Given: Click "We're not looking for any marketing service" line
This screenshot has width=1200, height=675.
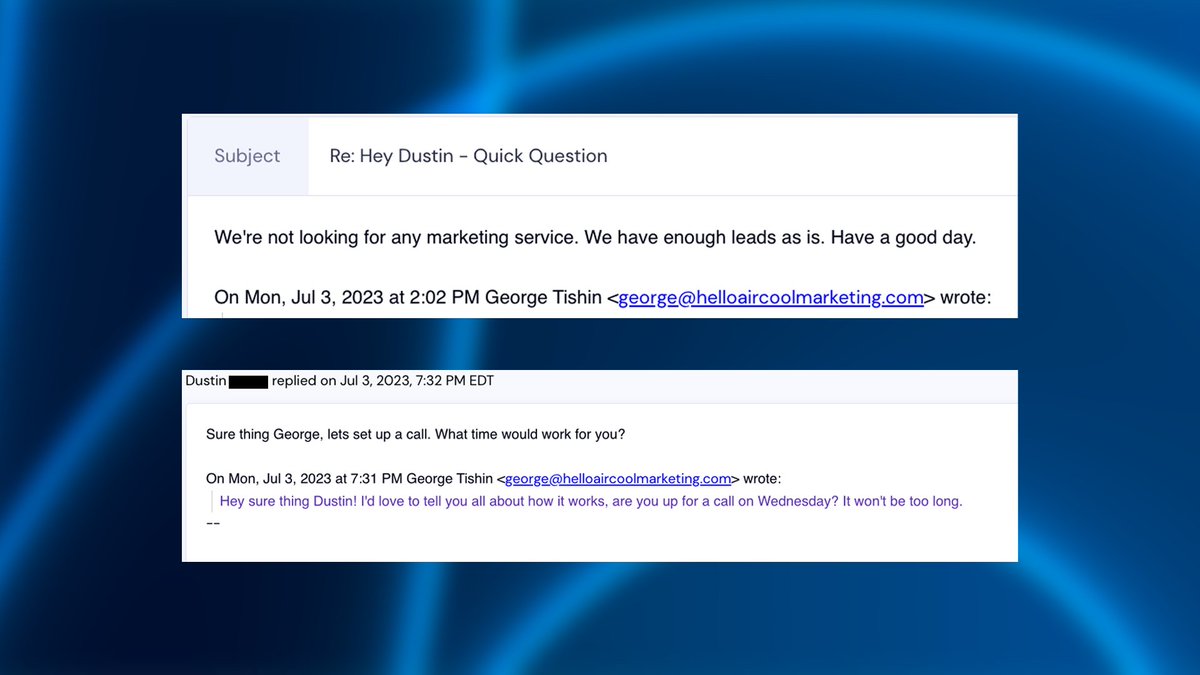Looking at the screenshot, I should click(x=595, y=238).
